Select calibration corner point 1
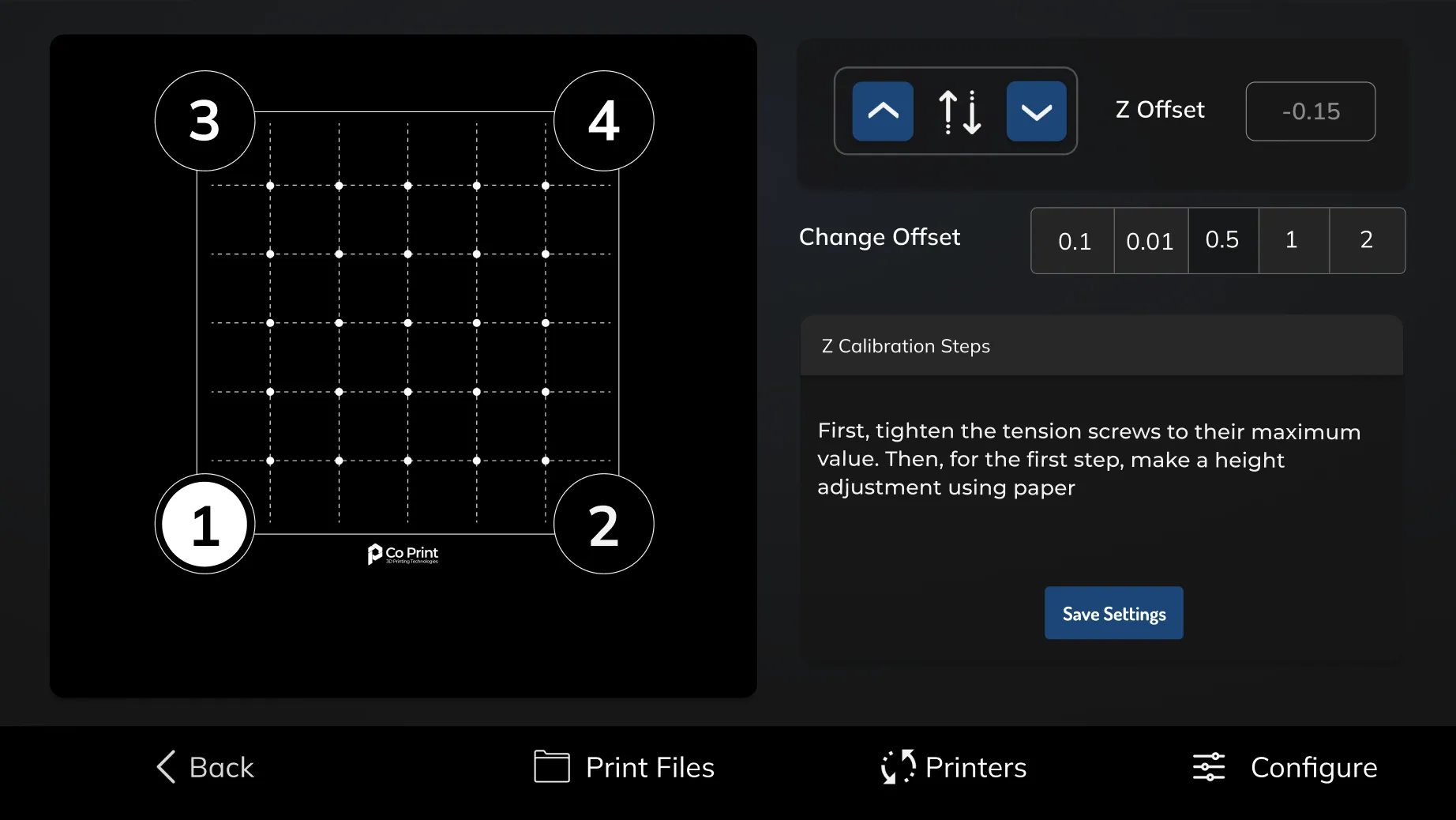Screen dimensions: 1456x820 pyautogui.click(x=205, y=524)
